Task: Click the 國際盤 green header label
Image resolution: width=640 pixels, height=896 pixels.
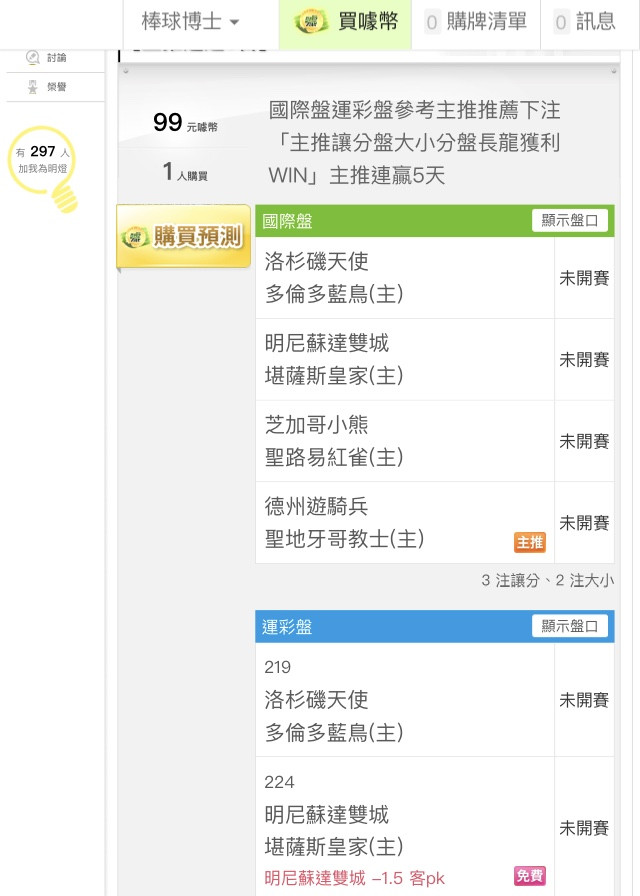Action: 287,221
